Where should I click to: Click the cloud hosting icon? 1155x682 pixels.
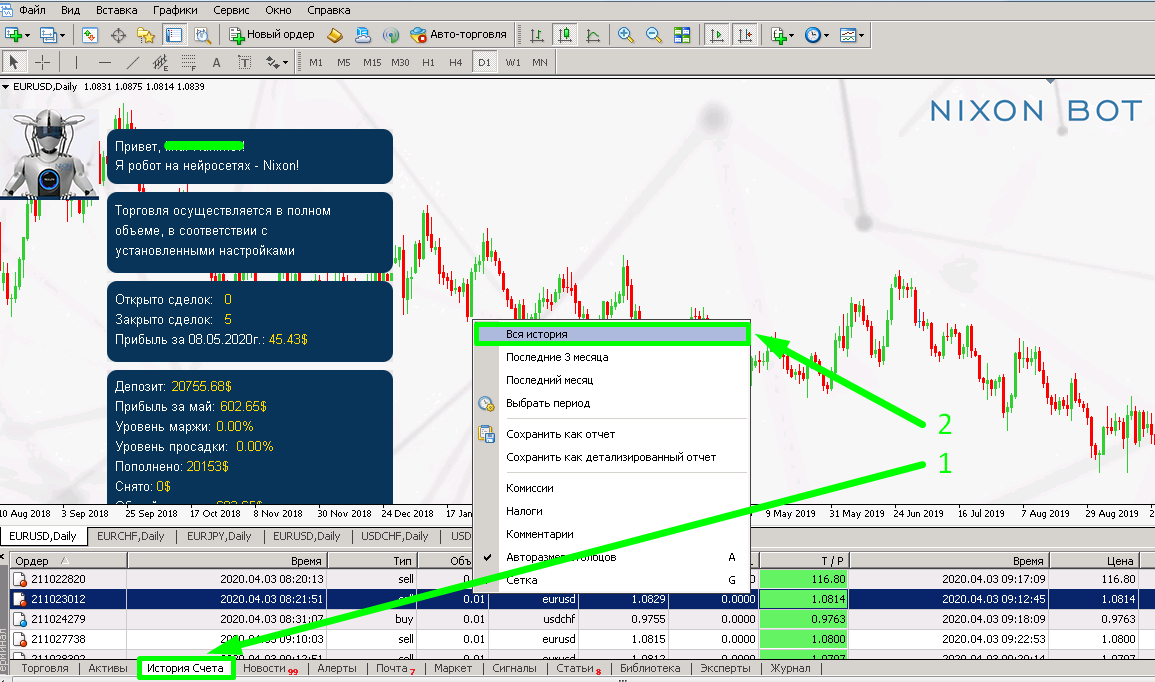click(x=362, y=35)
